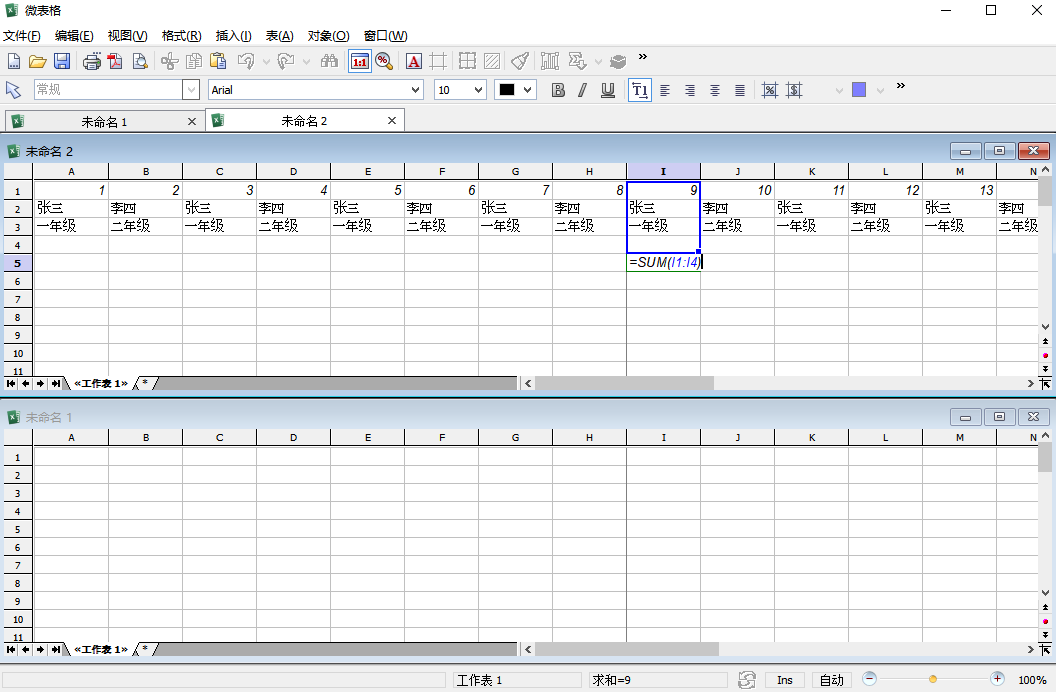Copy selection with the copy icon
The image size is (1056, 692).
point(194,61)
